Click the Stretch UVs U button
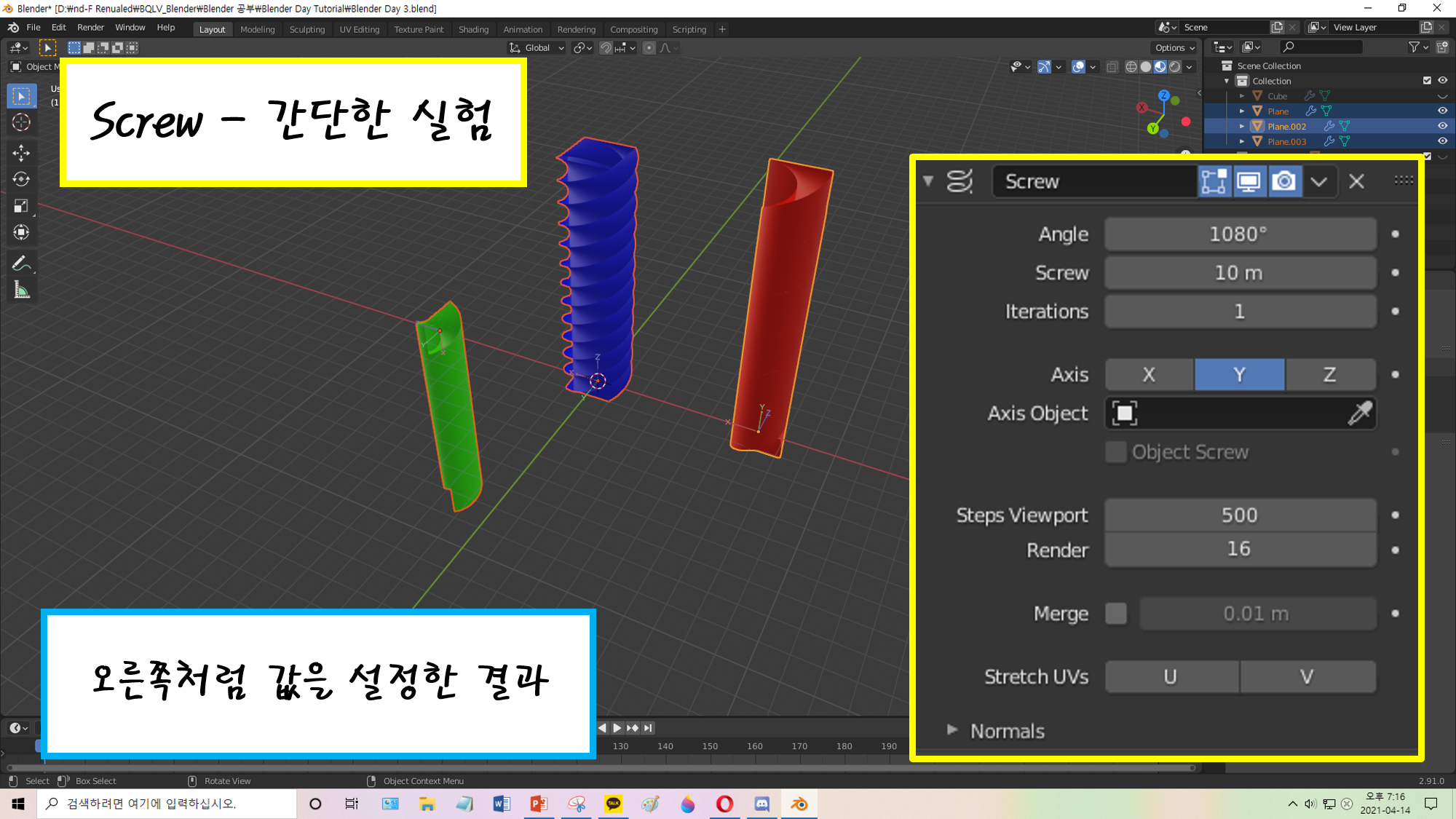Viewport: 1456px width, 819px height. [1171, 677]
